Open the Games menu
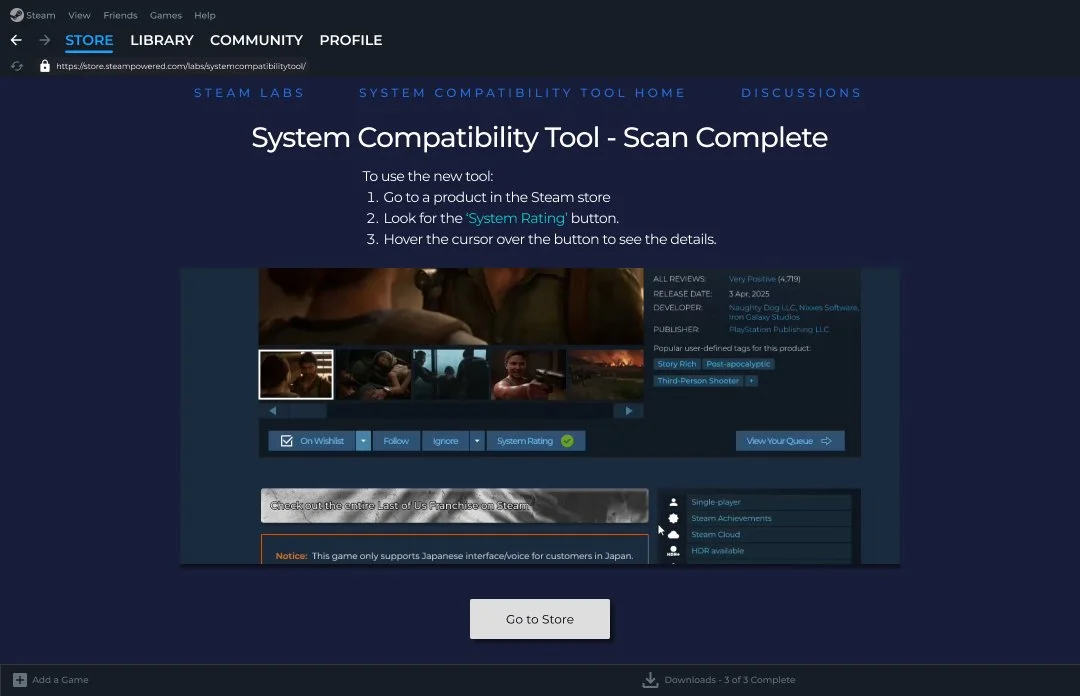Screen dimensions: 1080x696 click(x=166, y=15)
